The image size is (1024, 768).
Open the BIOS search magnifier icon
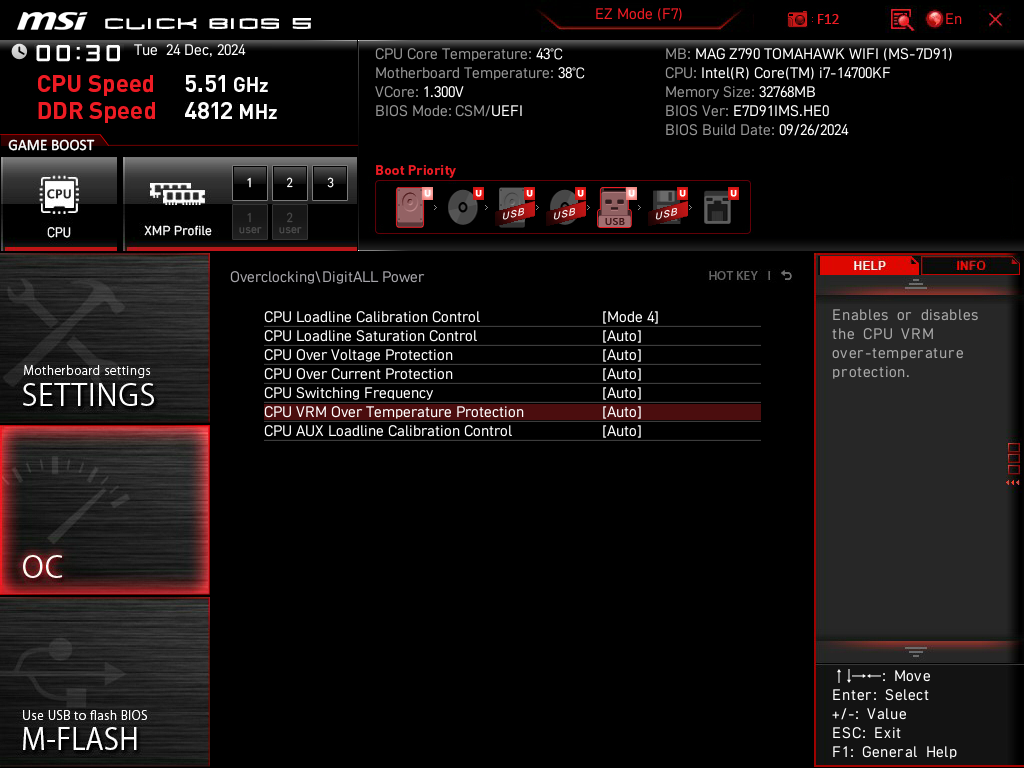(902, 20)
